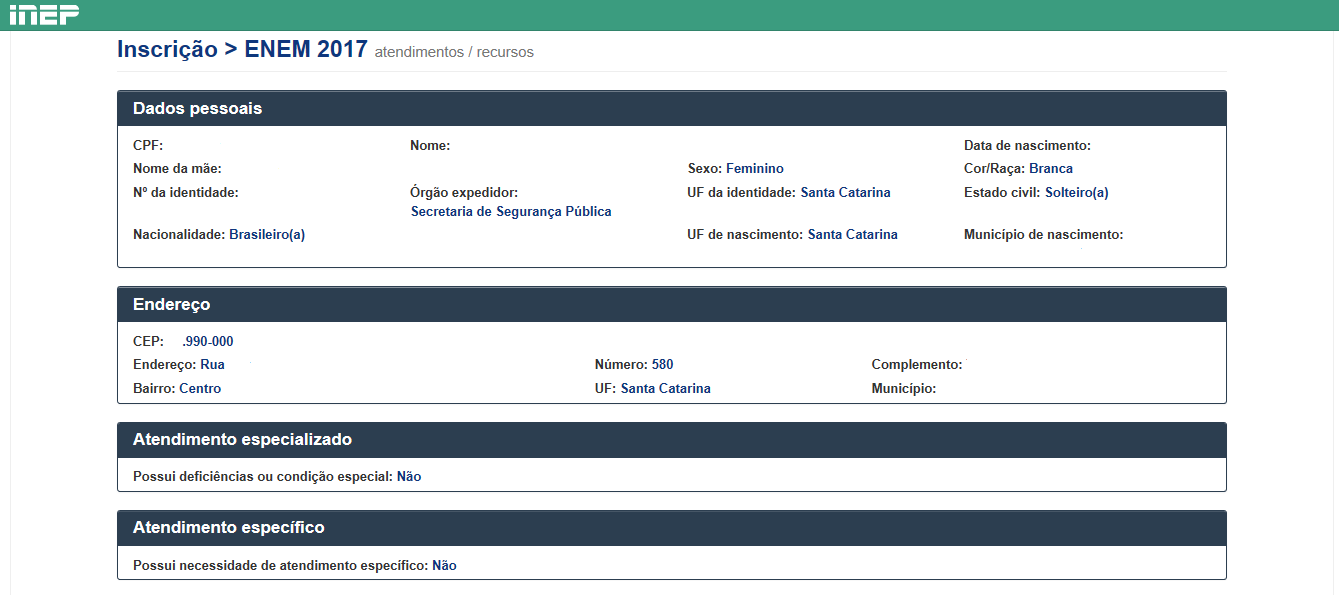Viewport: 1339px width, 596px height.
Task: Click 'Santa Catarina' next to UF in Endereço
Action: coord(666,389)
